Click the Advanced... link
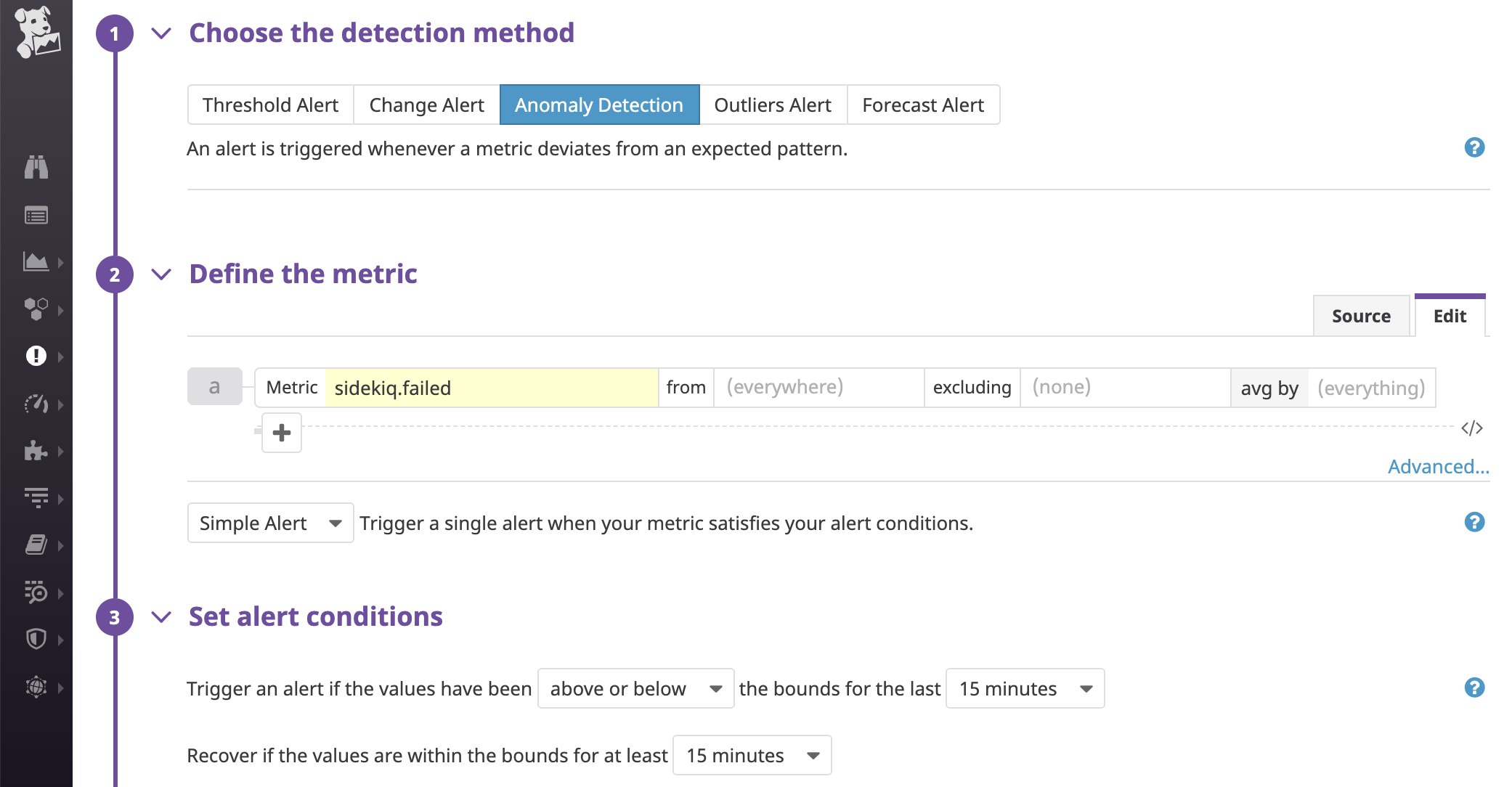 coord(1438,466)
